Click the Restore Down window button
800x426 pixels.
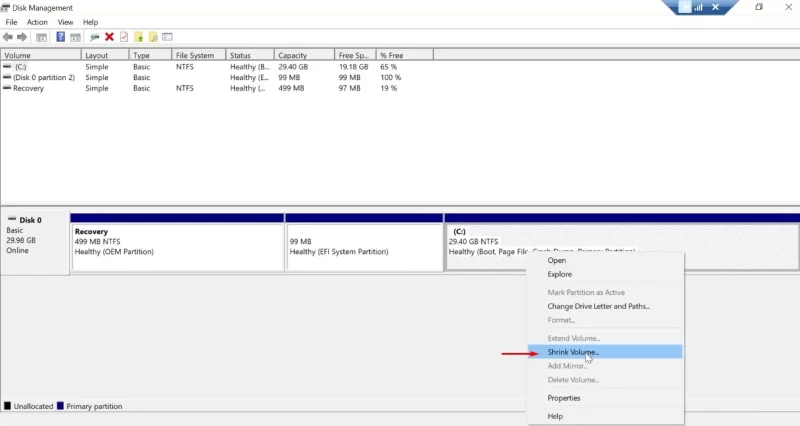click(759, 7)
